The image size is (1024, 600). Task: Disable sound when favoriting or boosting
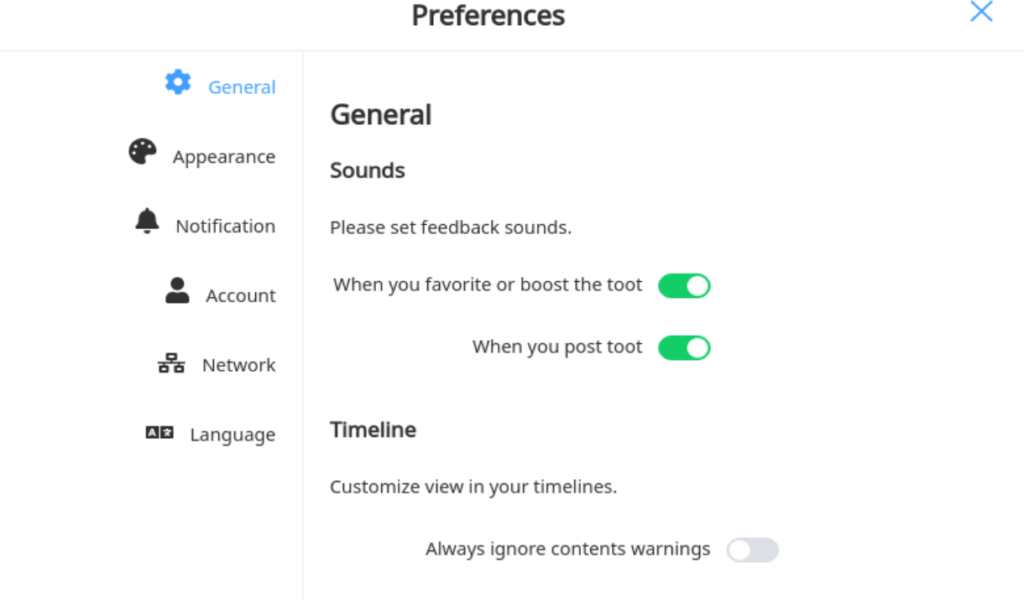point(684,286)
